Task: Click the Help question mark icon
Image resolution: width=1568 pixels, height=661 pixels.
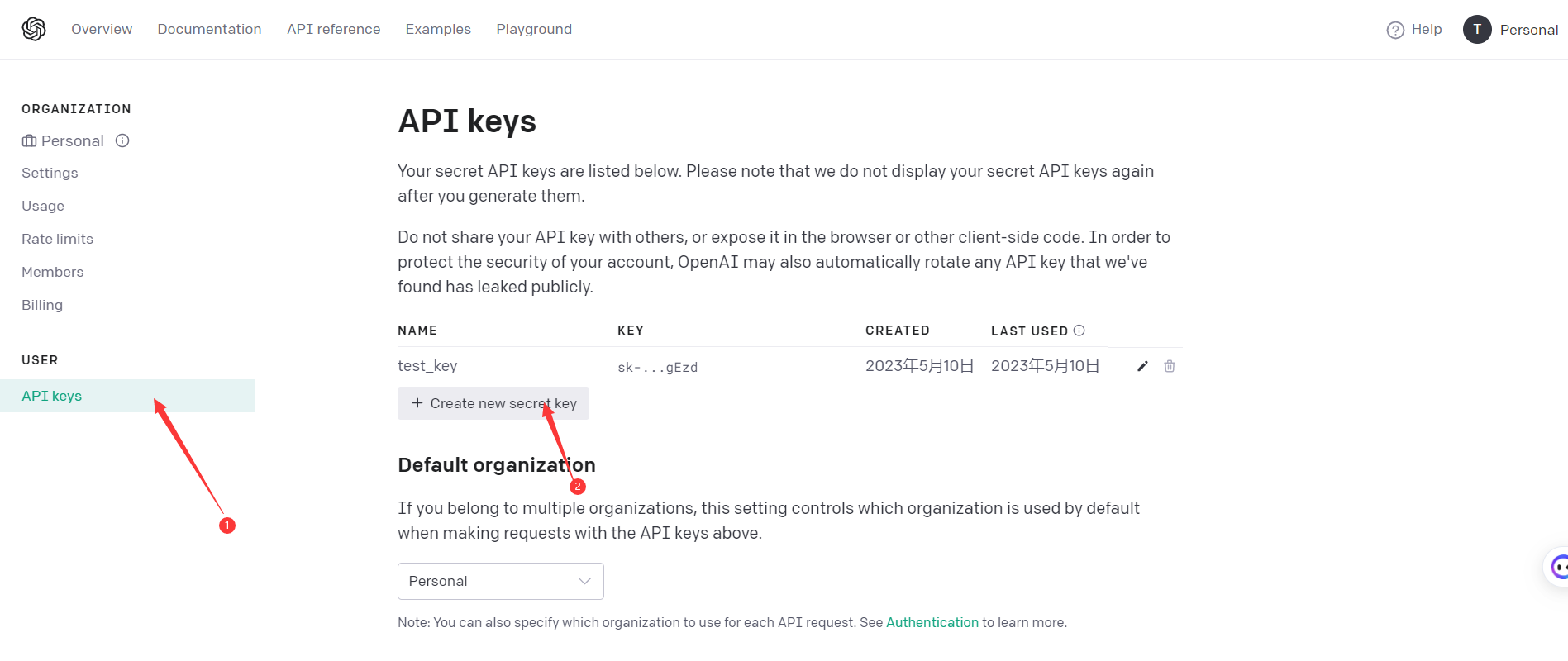Action: coord(1395,30)
